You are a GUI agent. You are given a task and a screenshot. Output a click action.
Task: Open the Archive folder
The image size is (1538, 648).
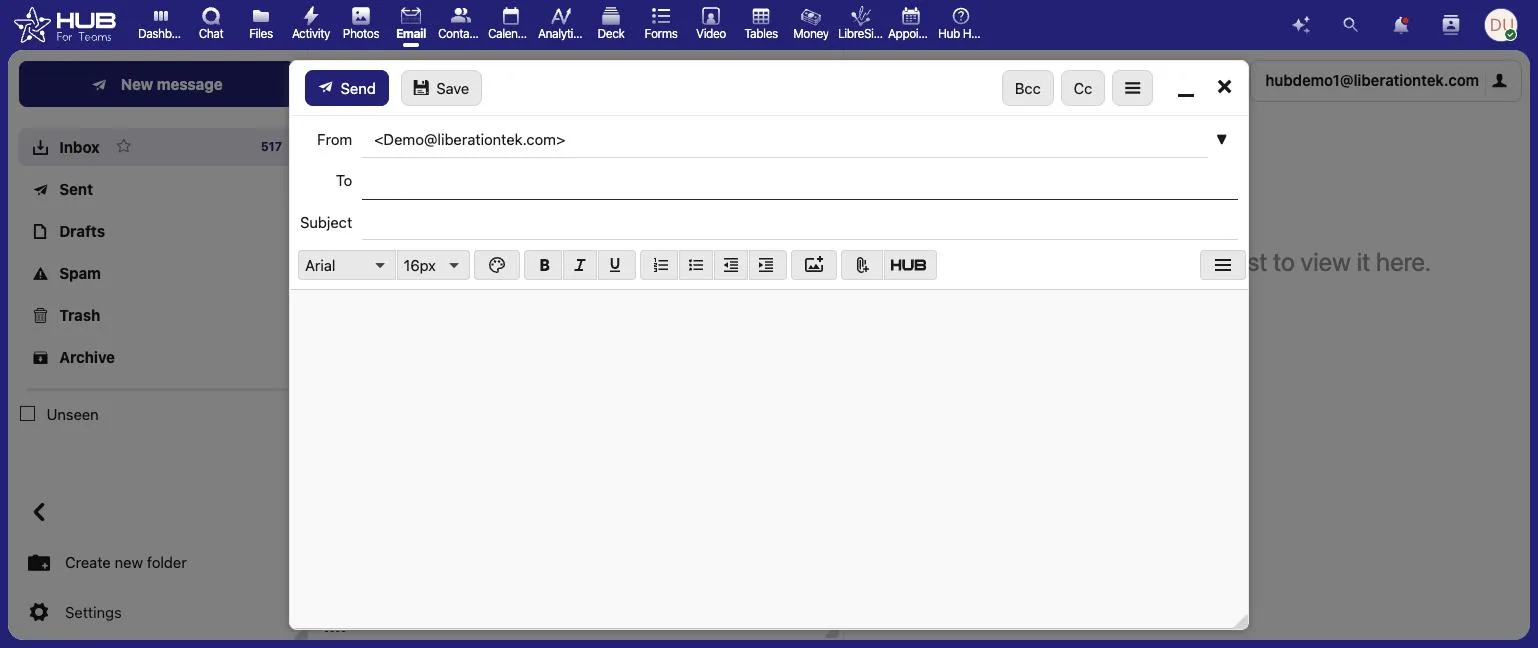click(x=87, y=357)
